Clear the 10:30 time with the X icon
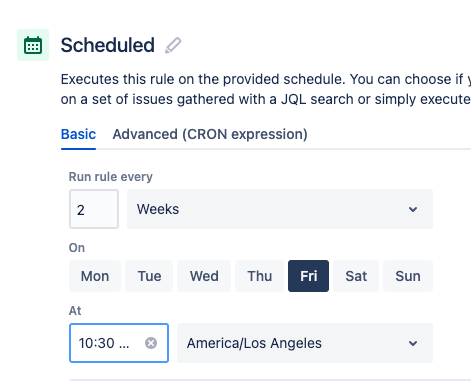The image size is (471, 381). point(151,343)
